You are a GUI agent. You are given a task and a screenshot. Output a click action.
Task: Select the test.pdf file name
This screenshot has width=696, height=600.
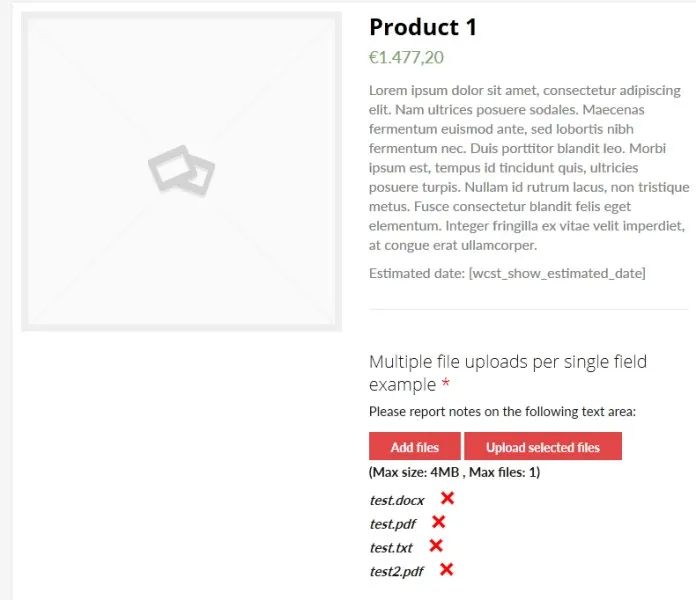(x=393, y=523)
